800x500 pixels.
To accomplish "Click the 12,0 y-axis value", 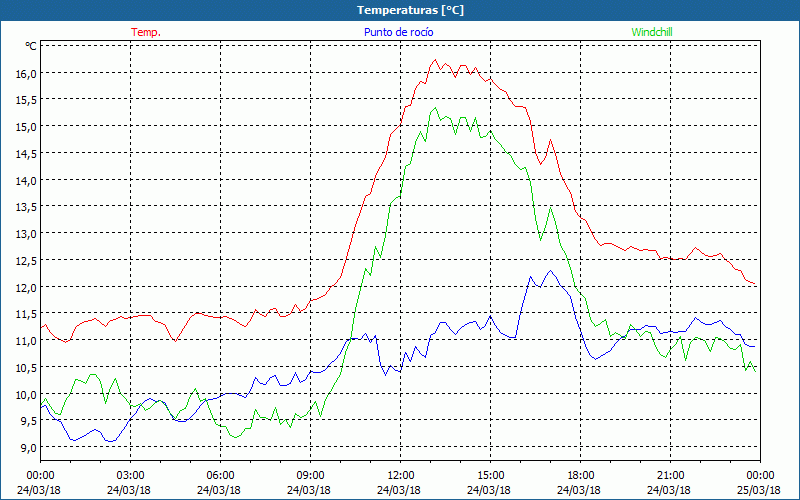I will pos(26,287).
